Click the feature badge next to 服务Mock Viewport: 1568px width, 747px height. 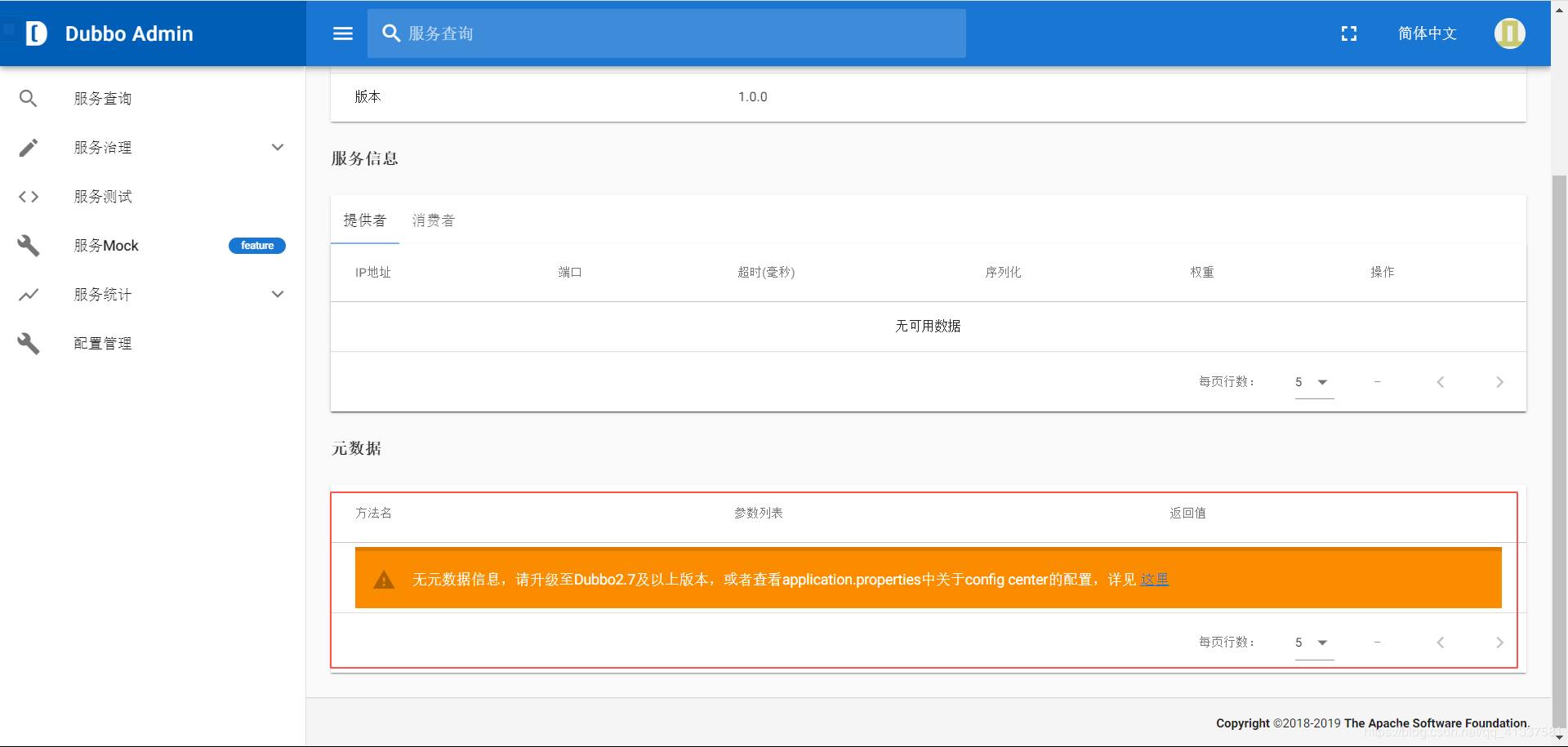click(x=257, y=246)
